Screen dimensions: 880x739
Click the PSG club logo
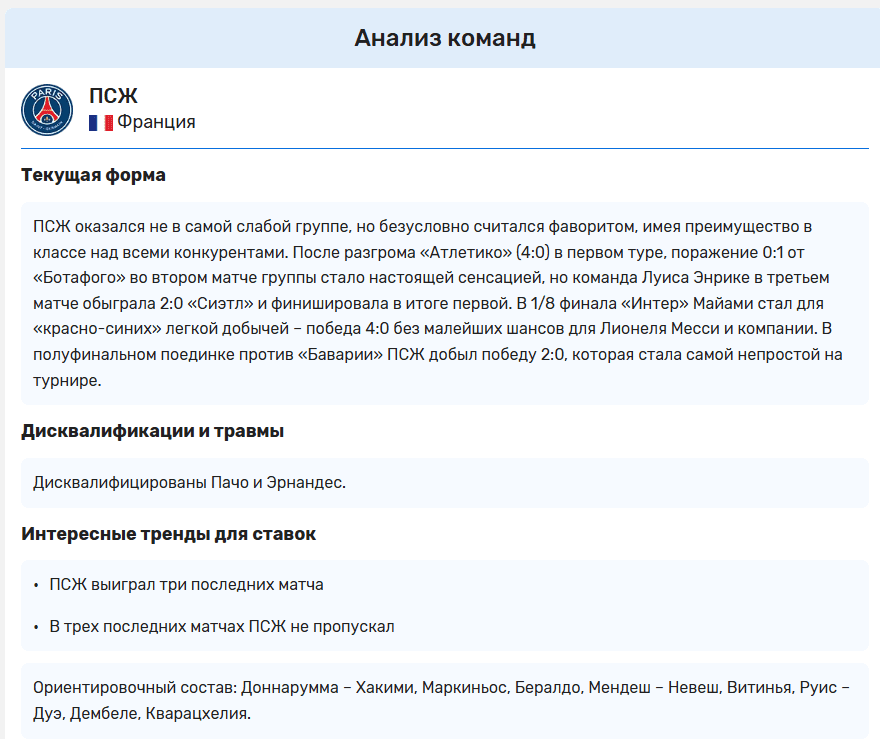[x=47, y=110]
